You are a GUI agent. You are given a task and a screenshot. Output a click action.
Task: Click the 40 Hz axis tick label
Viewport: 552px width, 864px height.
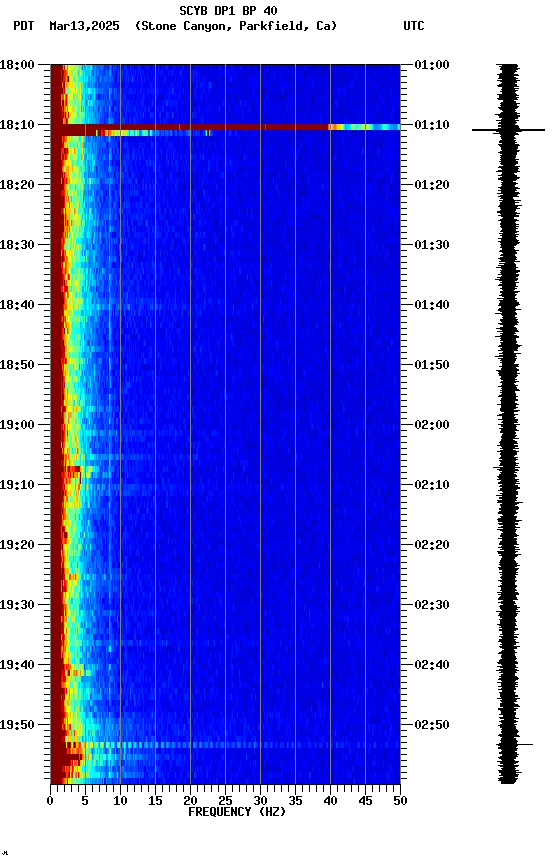(x=330, y=801)
